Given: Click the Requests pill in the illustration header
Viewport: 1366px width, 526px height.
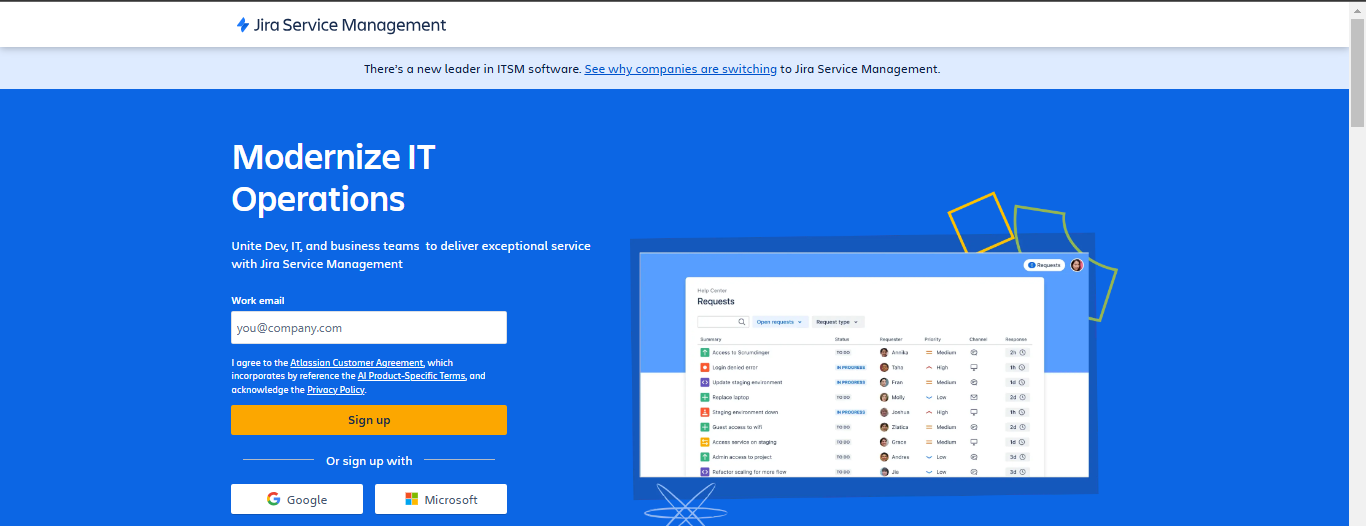Looking at the screenshot, I should coord(1044,265).
